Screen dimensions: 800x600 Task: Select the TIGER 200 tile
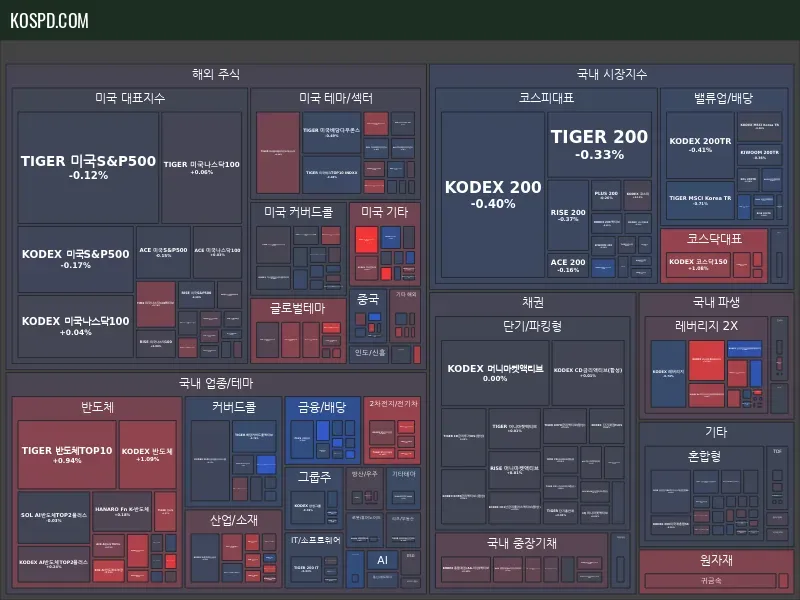[599, 145]
